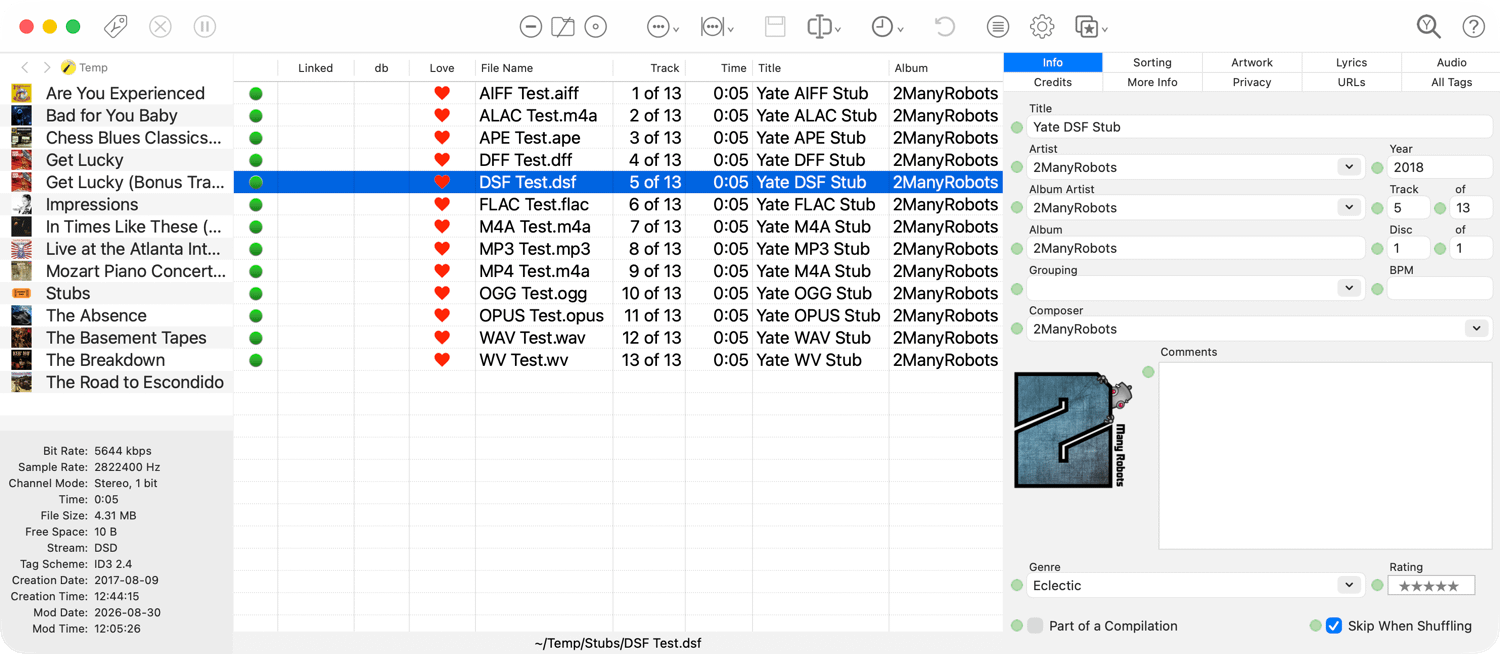Switch to the Artwork tab

(1252, 62)
